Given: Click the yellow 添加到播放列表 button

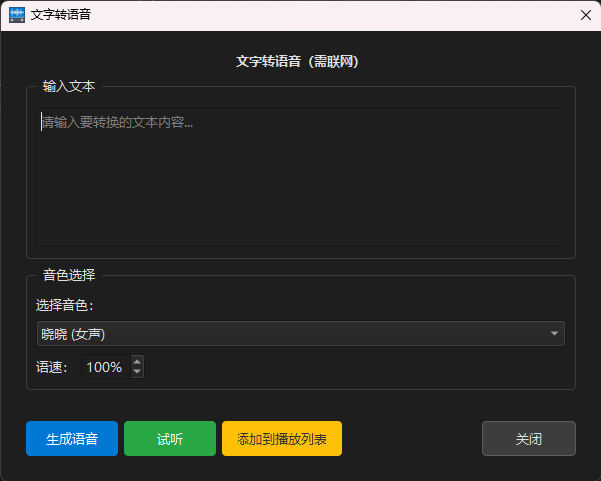Looking at the screenshot, I should tap(282, 438).
